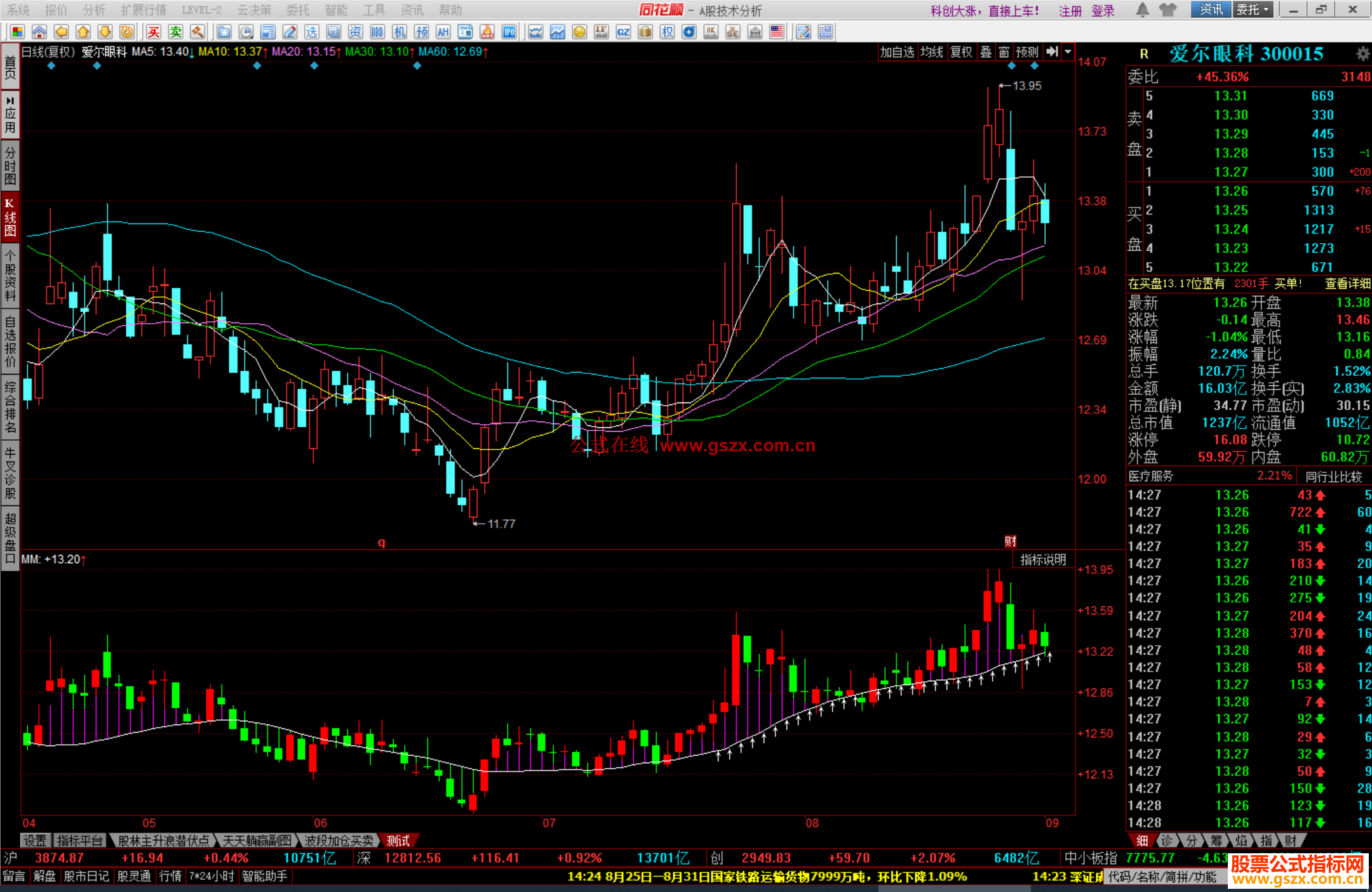1372x892 pixels.
Task: Open dropdown arrow next to 预测 button
Action: [1068, 52]
